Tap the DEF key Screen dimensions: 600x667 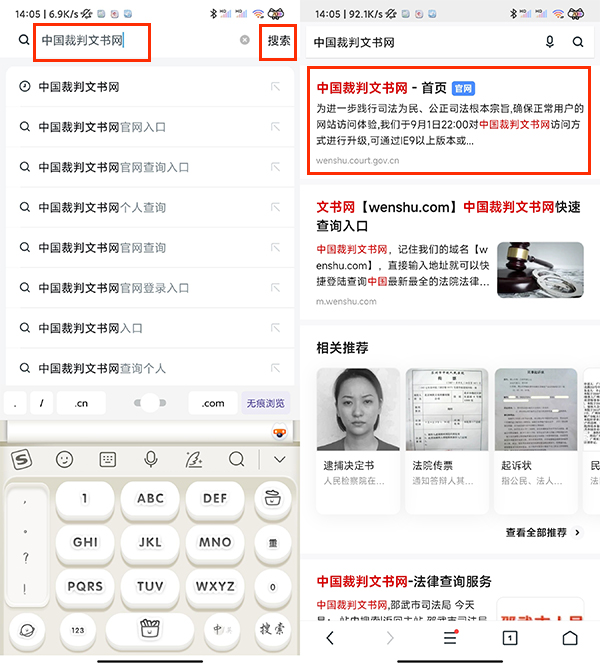(215, 499)
